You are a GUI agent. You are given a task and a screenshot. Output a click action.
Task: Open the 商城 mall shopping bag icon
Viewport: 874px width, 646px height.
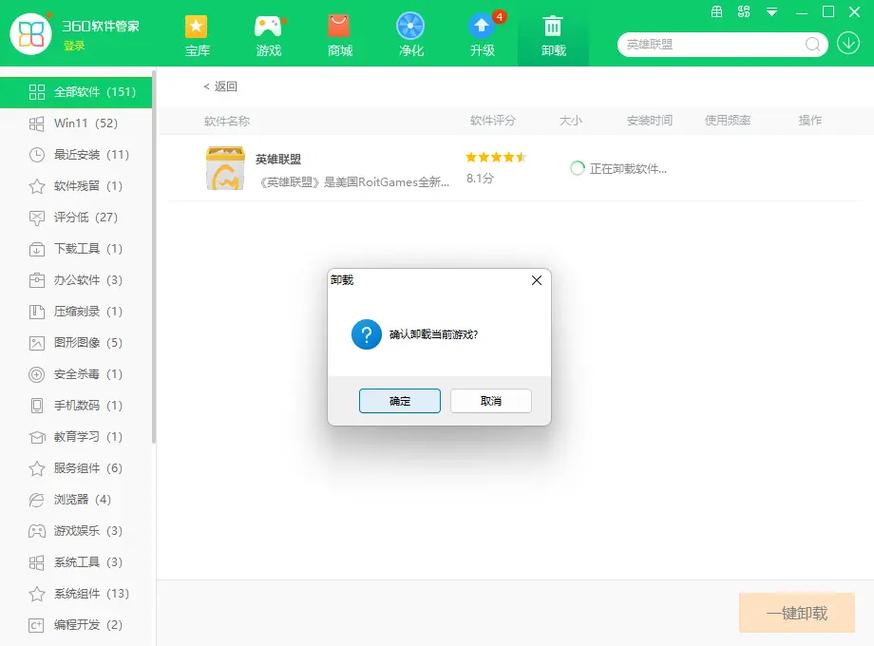(x=339, y=28)
